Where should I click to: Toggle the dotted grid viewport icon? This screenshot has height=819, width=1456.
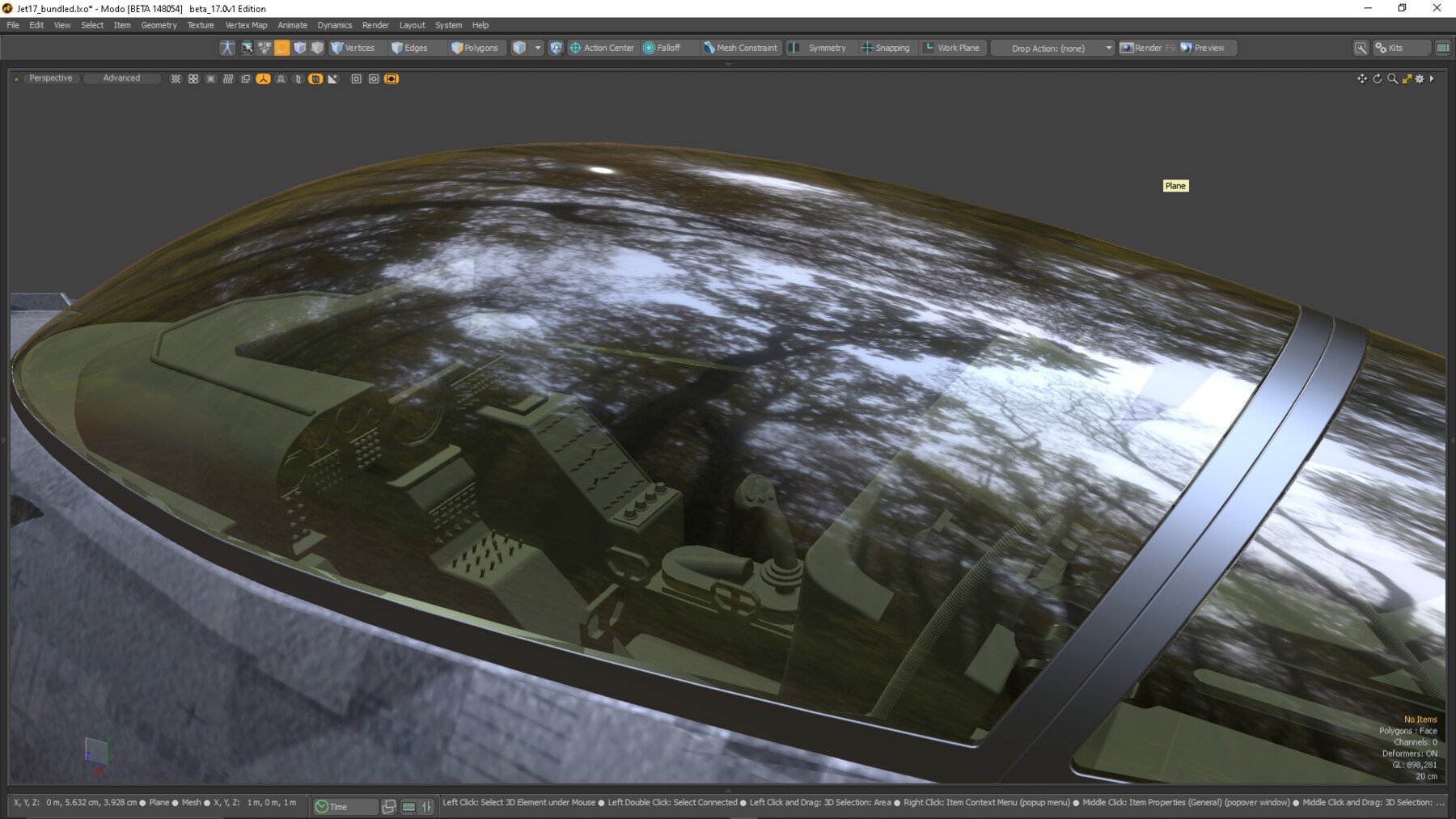pyautogui.click(x=176, y=79)
